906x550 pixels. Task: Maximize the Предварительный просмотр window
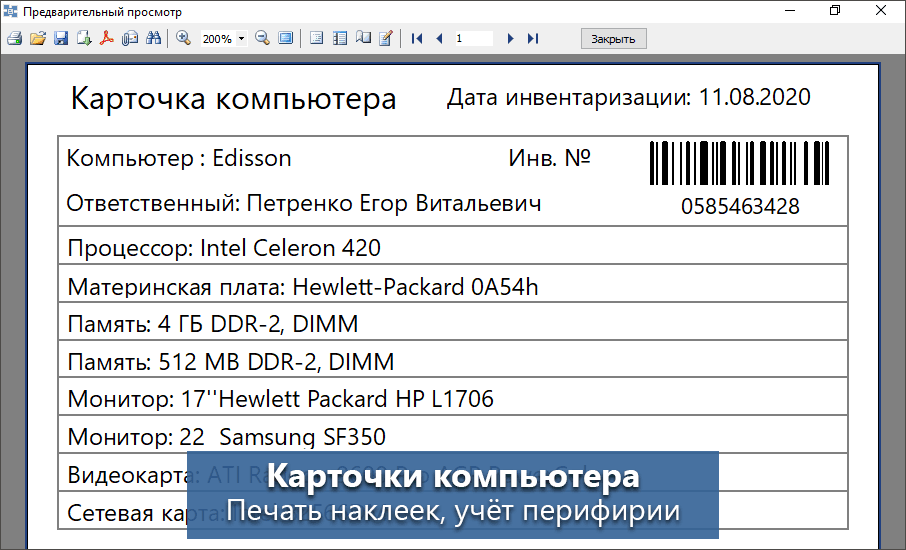pyautogui.click(x=834, y=10)
